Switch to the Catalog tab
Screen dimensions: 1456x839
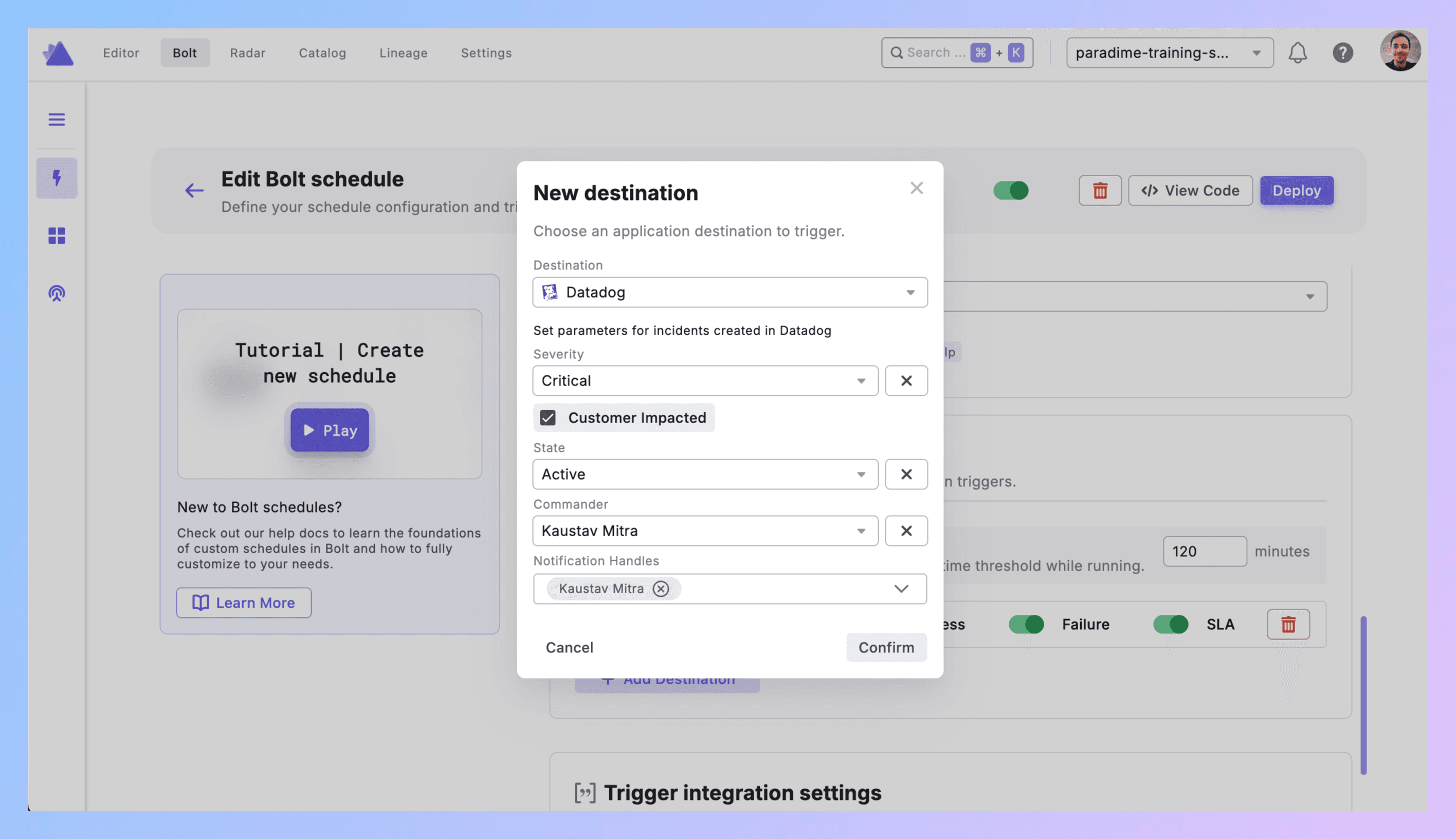(x=322, y=52)
